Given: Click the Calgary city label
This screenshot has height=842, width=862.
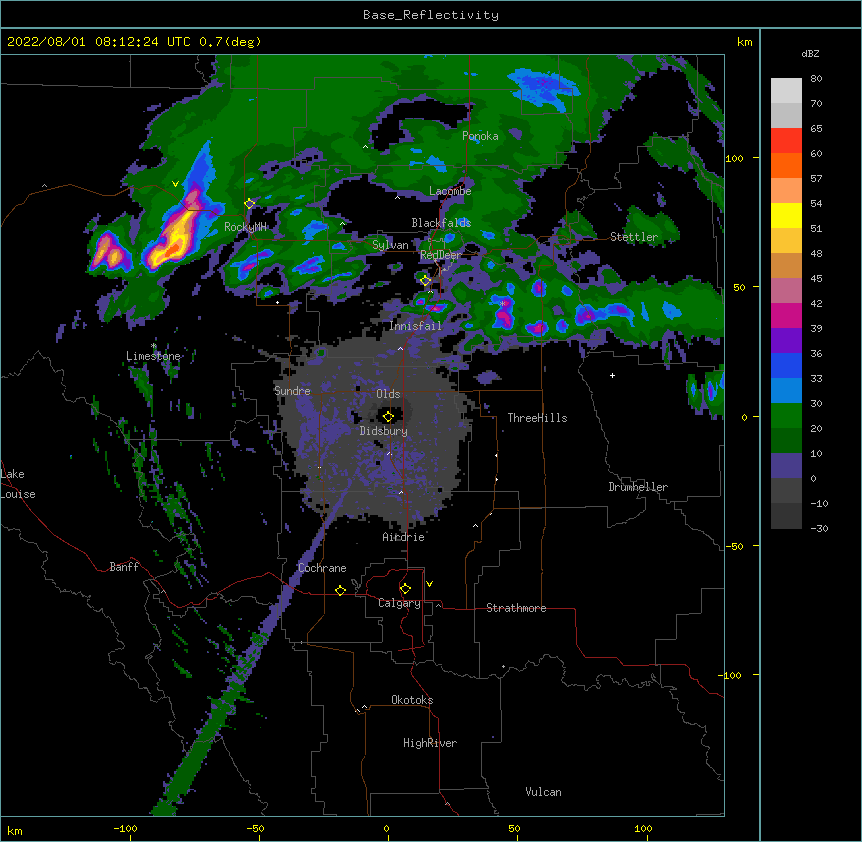Looking at the screenshot, I should [x=399, y=603].
